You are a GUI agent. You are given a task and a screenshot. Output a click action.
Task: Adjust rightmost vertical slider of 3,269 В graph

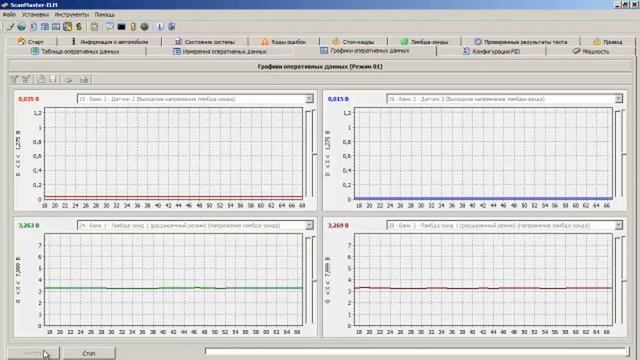pos(623,280)
